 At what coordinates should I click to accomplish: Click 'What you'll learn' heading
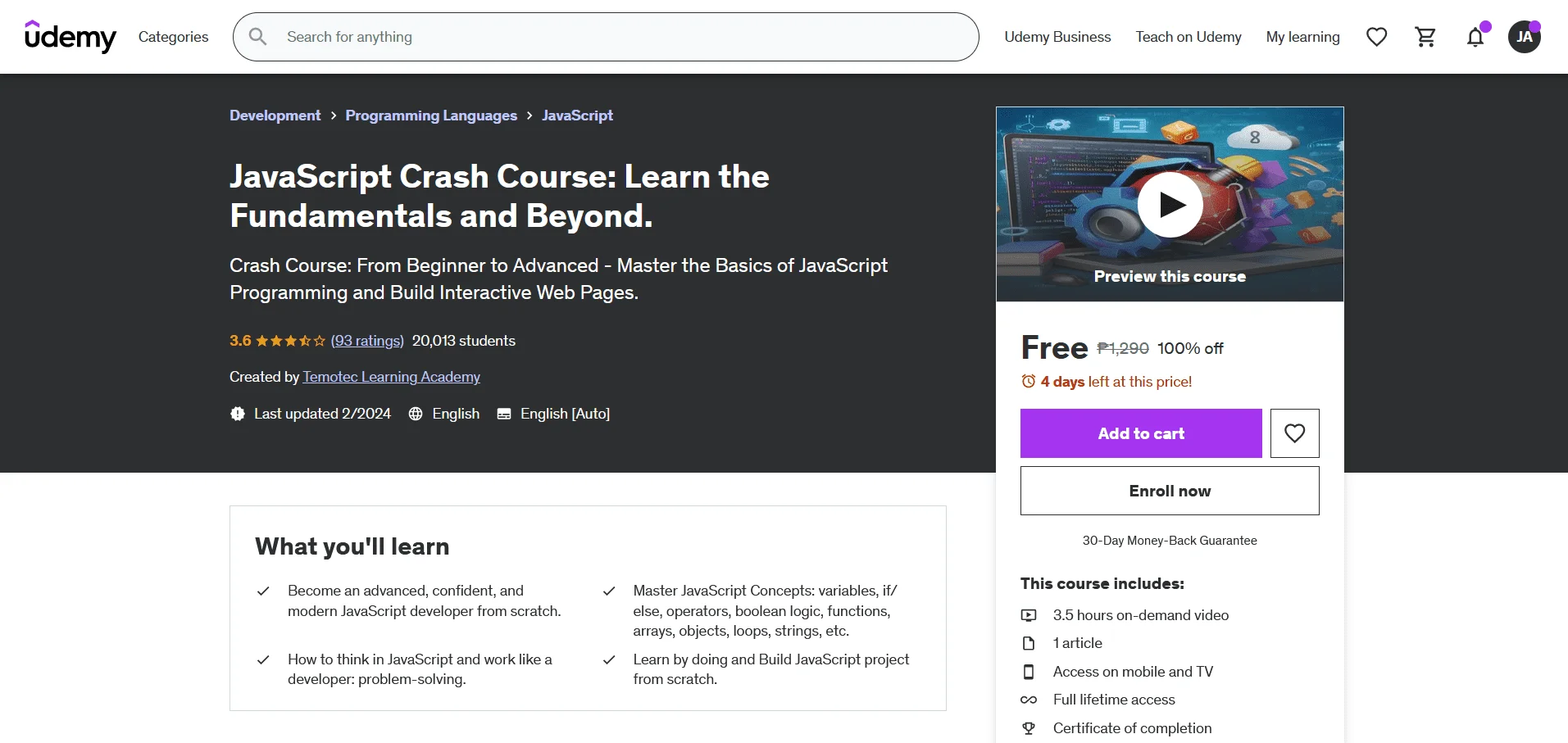(x=352, y=546)
